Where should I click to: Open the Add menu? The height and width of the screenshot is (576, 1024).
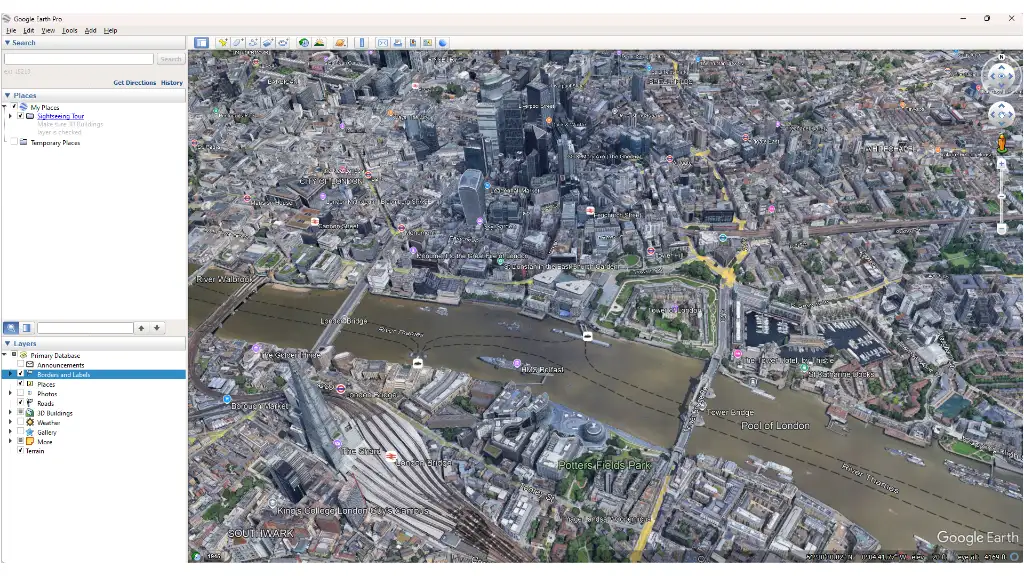tap(90, 30)
